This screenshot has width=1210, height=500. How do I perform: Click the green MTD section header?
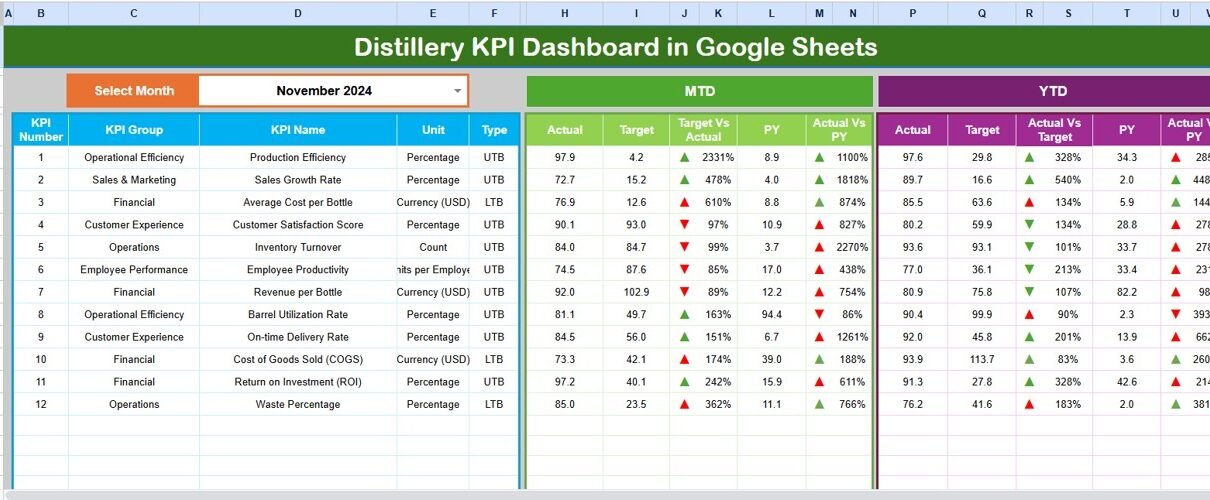699,91
